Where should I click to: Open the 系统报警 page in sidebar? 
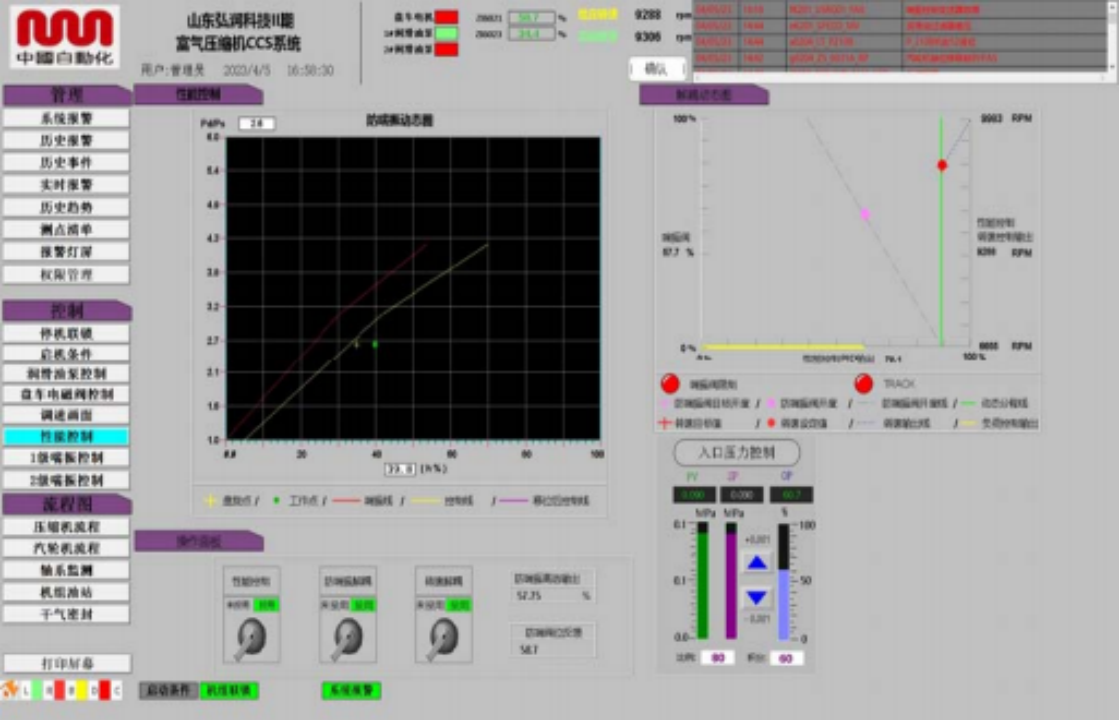click(66, 118)
